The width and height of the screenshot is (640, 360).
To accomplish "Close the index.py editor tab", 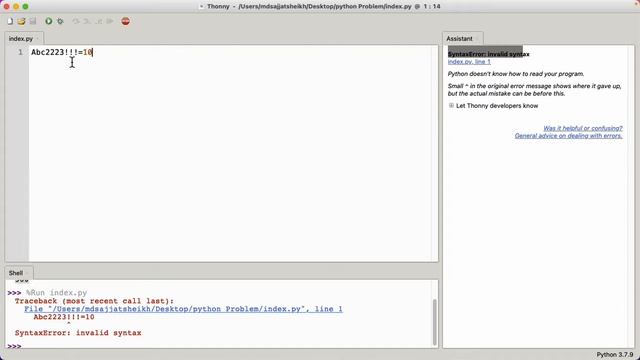I will coord(38,39).
